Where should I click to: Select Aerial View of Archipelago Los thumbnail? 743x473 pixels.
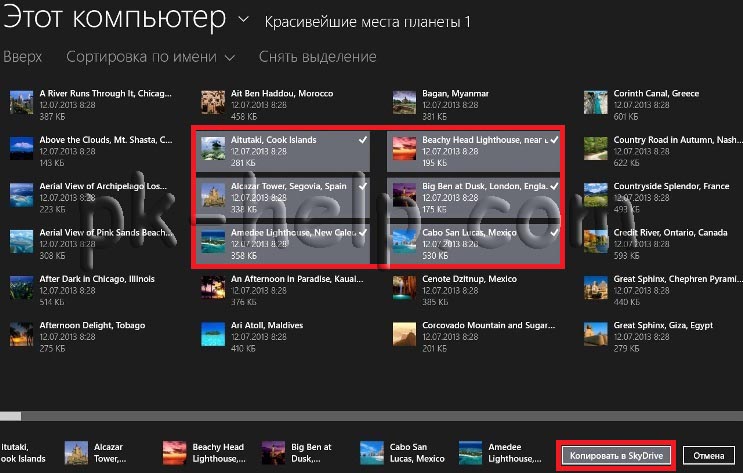(x=22, y=195)
